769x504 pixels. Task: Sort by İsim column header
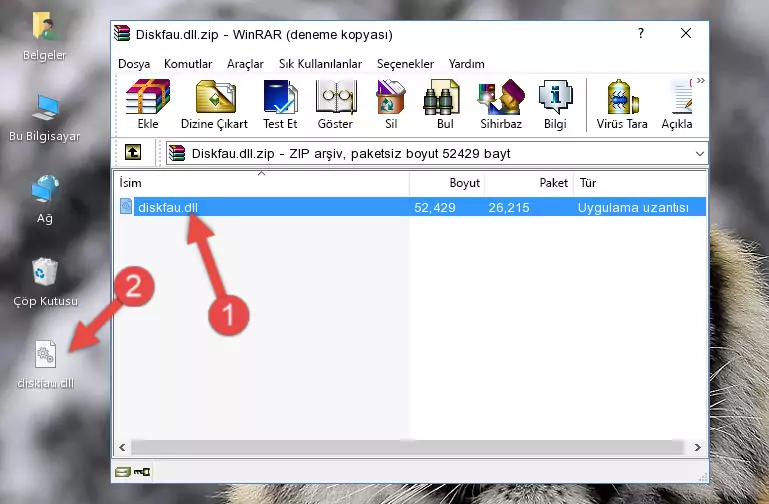coord(262,182)
